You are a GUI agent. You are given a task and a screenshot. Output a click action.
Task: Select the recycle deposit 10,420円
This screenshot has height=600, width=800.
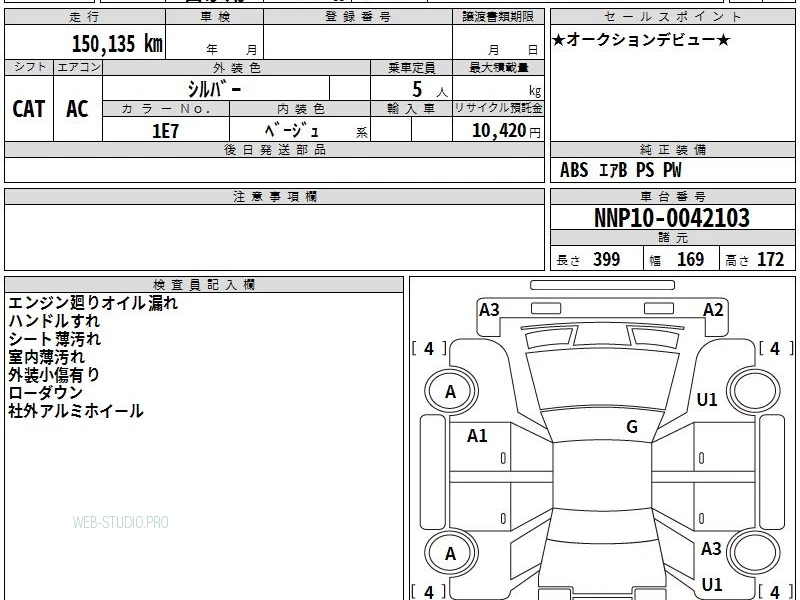pyautogui.click(x=506, y=131)
